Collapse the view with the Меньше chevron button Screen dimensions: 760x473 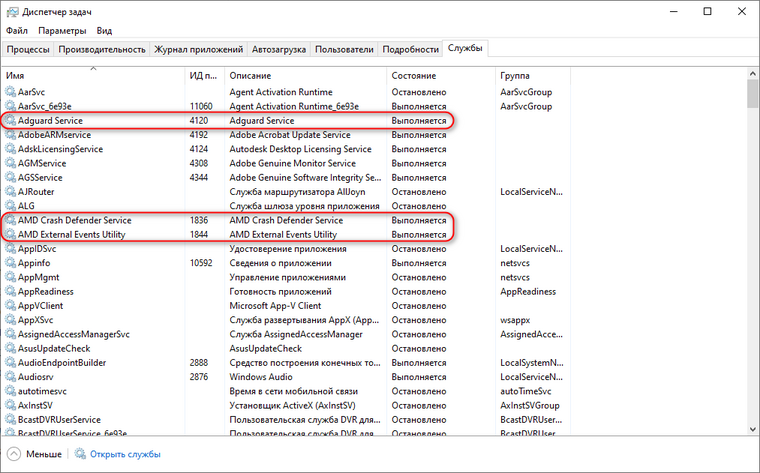click(x=14, y=454)
